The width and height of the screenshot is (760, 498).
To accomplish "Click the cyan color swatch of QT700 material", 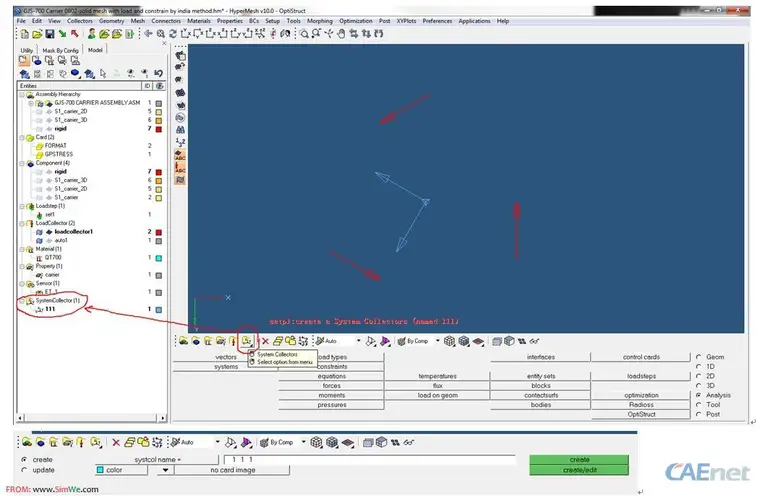I will point(158,258).
